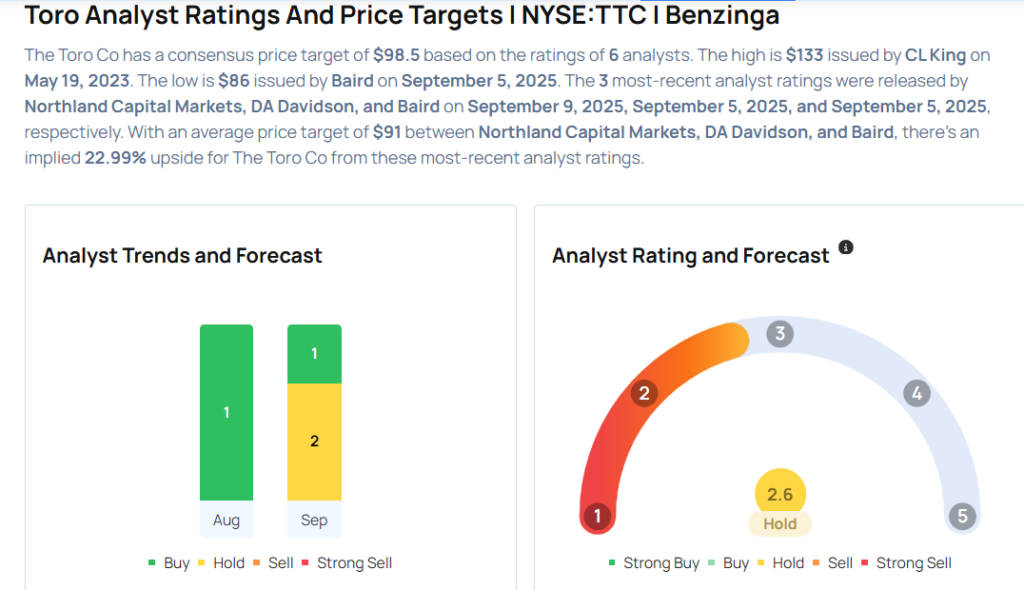The image size is (1024, 590).
Task: Click the yellow 2.6 rating score circle
Action: point(780,494)
